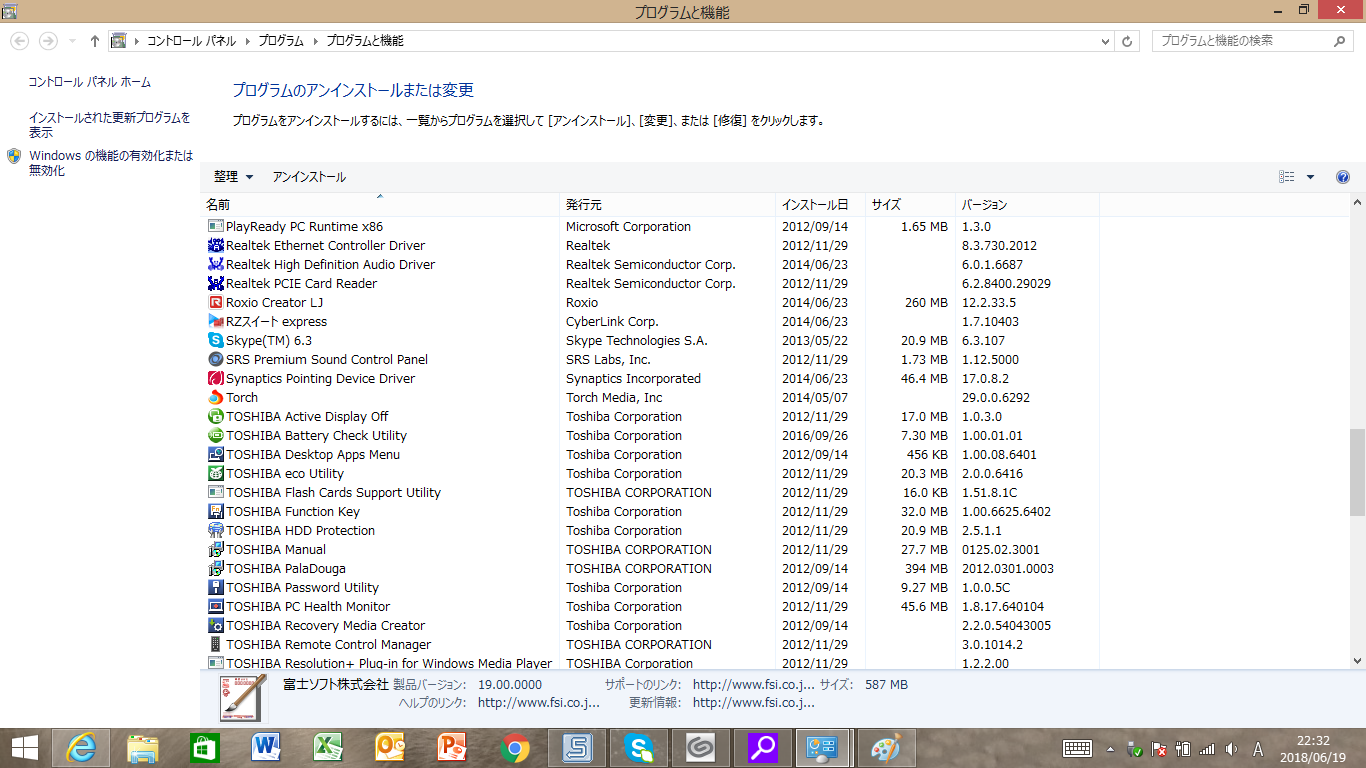The image size is (1366, 768).
Task: Open the help question mark icon
Action: (x=1343, y=177)
